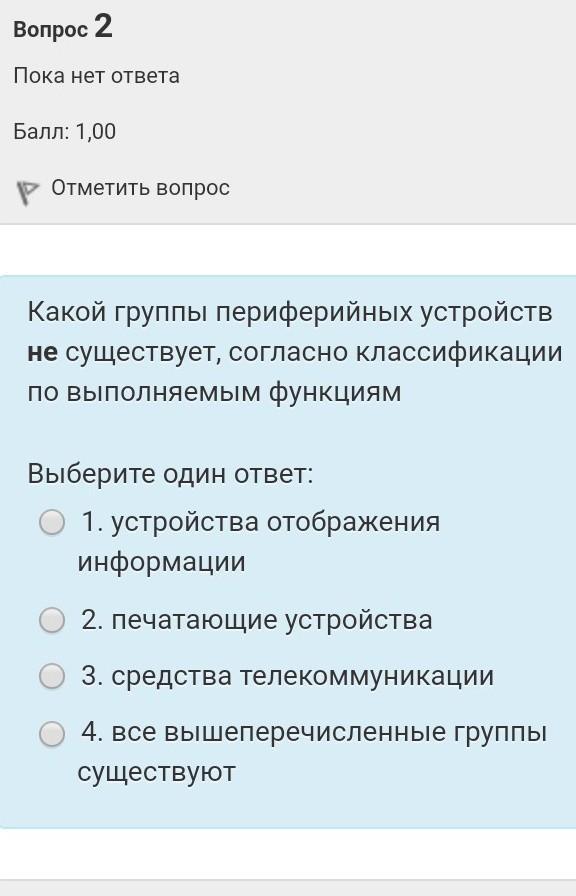This screenshot has height=896, width=576.
Task: Select radio button for 'печатающие устройства'
Action: [x=52, y=620]
